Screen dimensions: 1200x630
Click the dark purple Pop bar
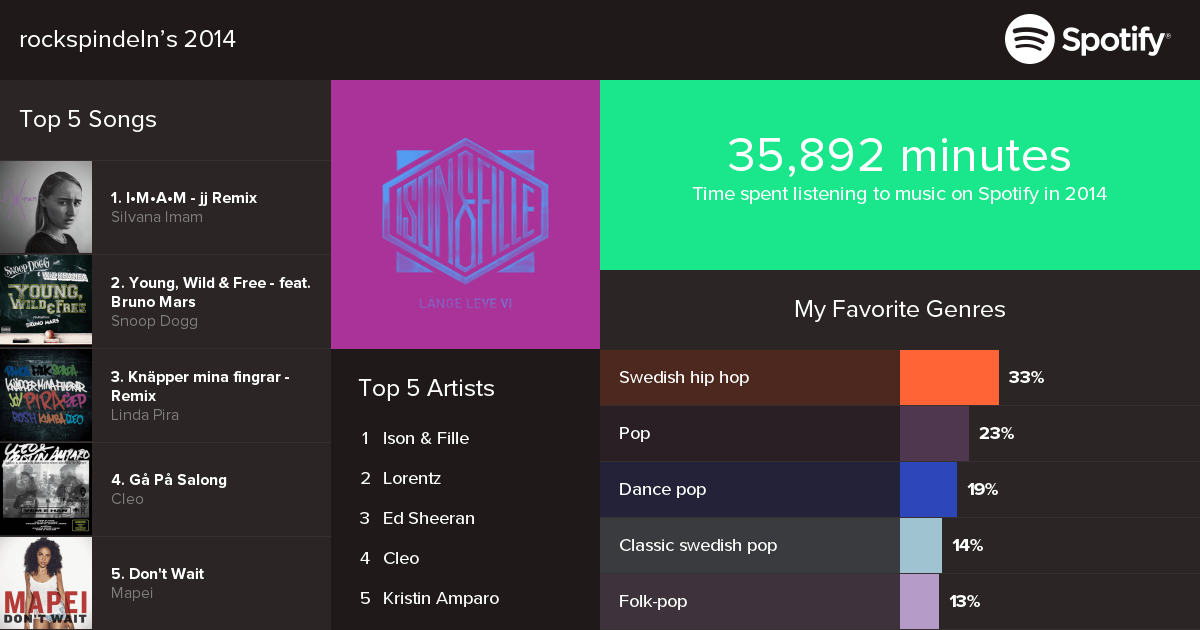[x=934, y=433]
